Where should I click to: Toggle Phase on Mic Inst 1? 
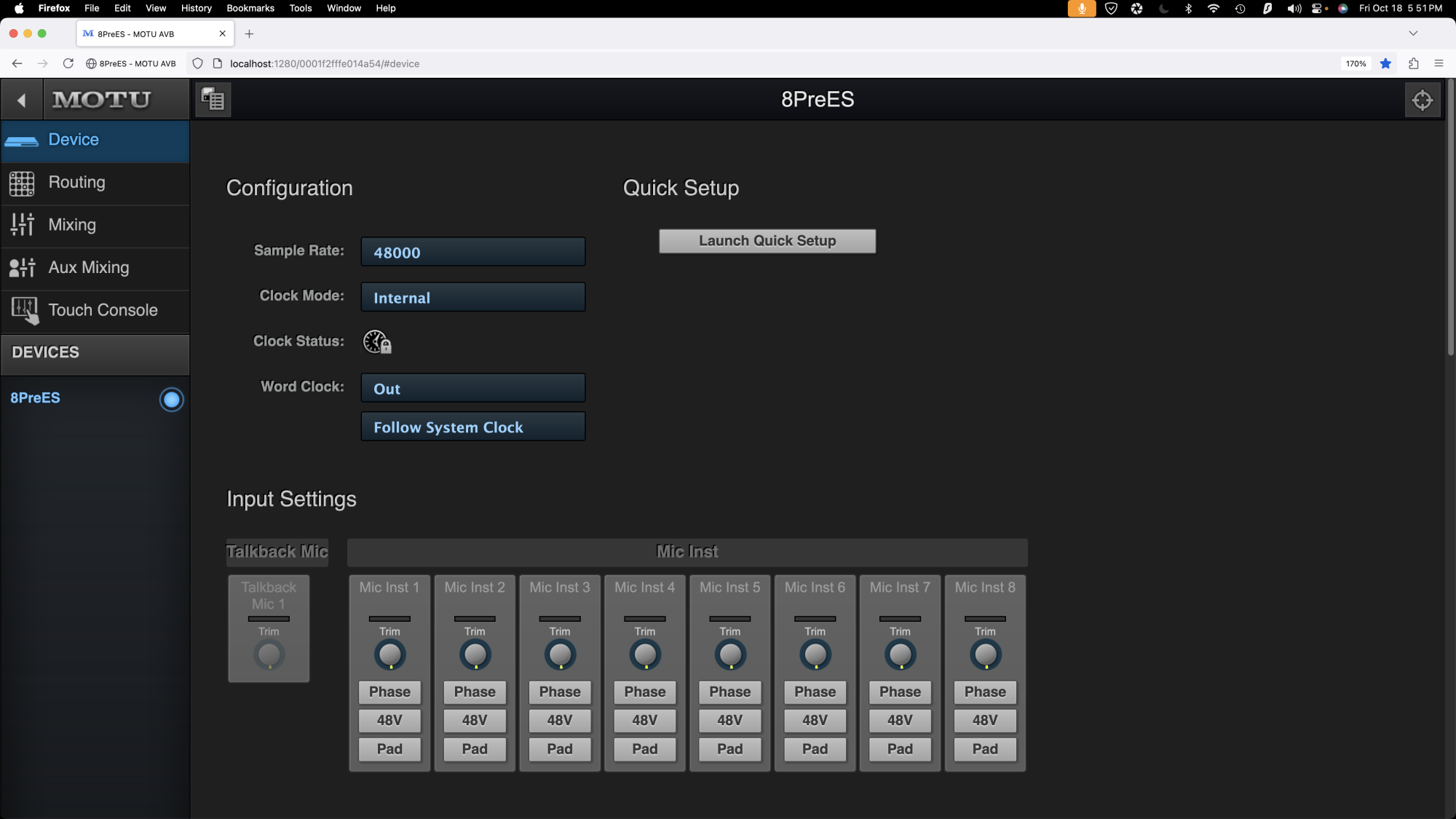pyautogui.click(x=389, y=692)
